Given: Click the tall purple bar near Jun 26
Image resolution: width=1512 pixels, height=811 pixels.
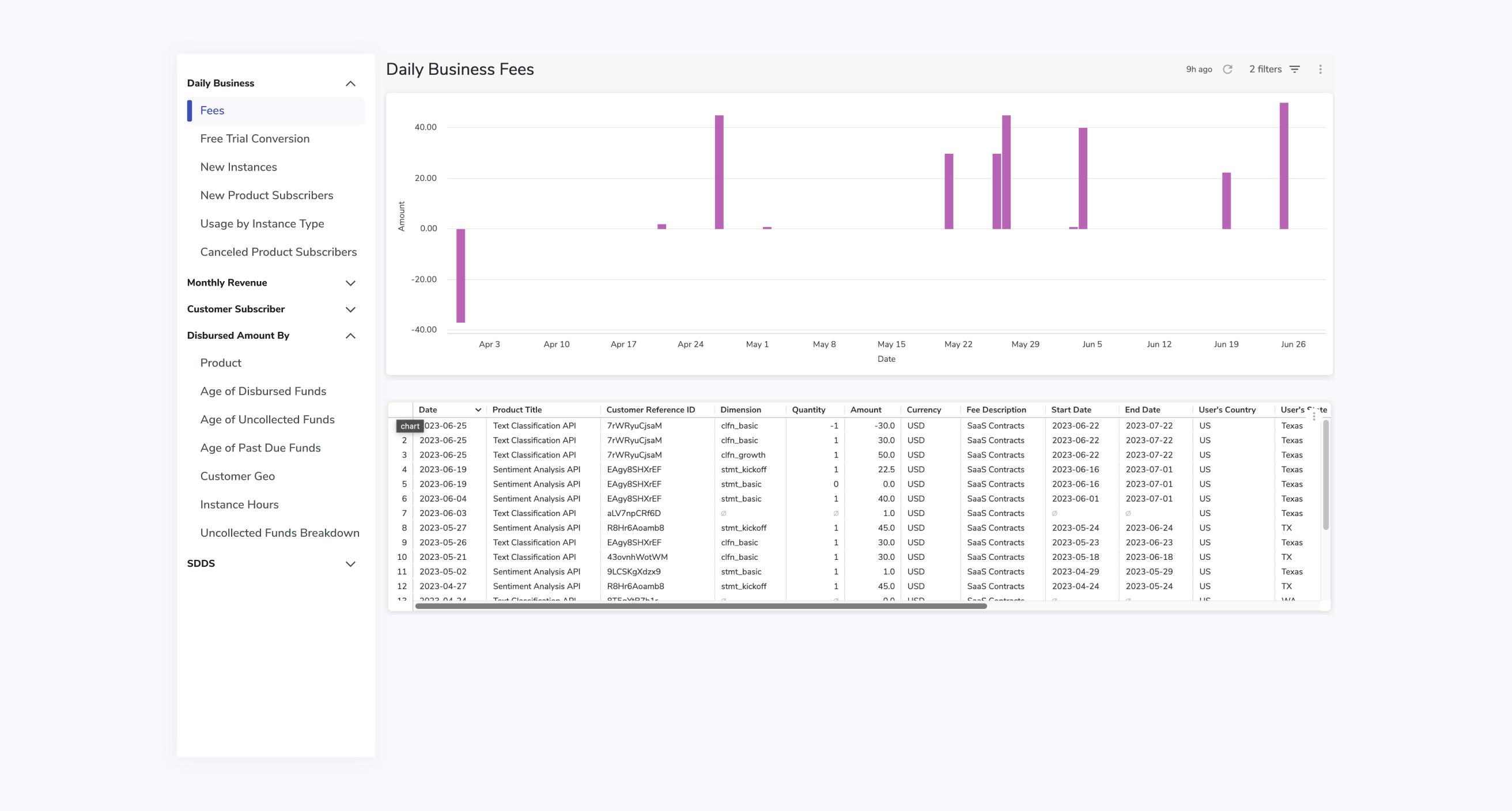Looking at the screenshot, I should (1284, 170).
